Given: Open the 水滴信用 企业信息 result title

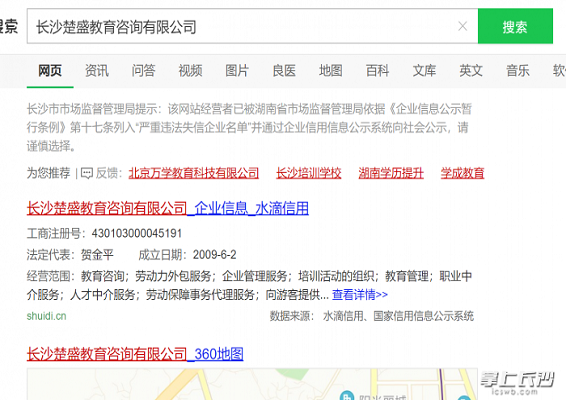Looking at the screenshot, I should point(168,208).
